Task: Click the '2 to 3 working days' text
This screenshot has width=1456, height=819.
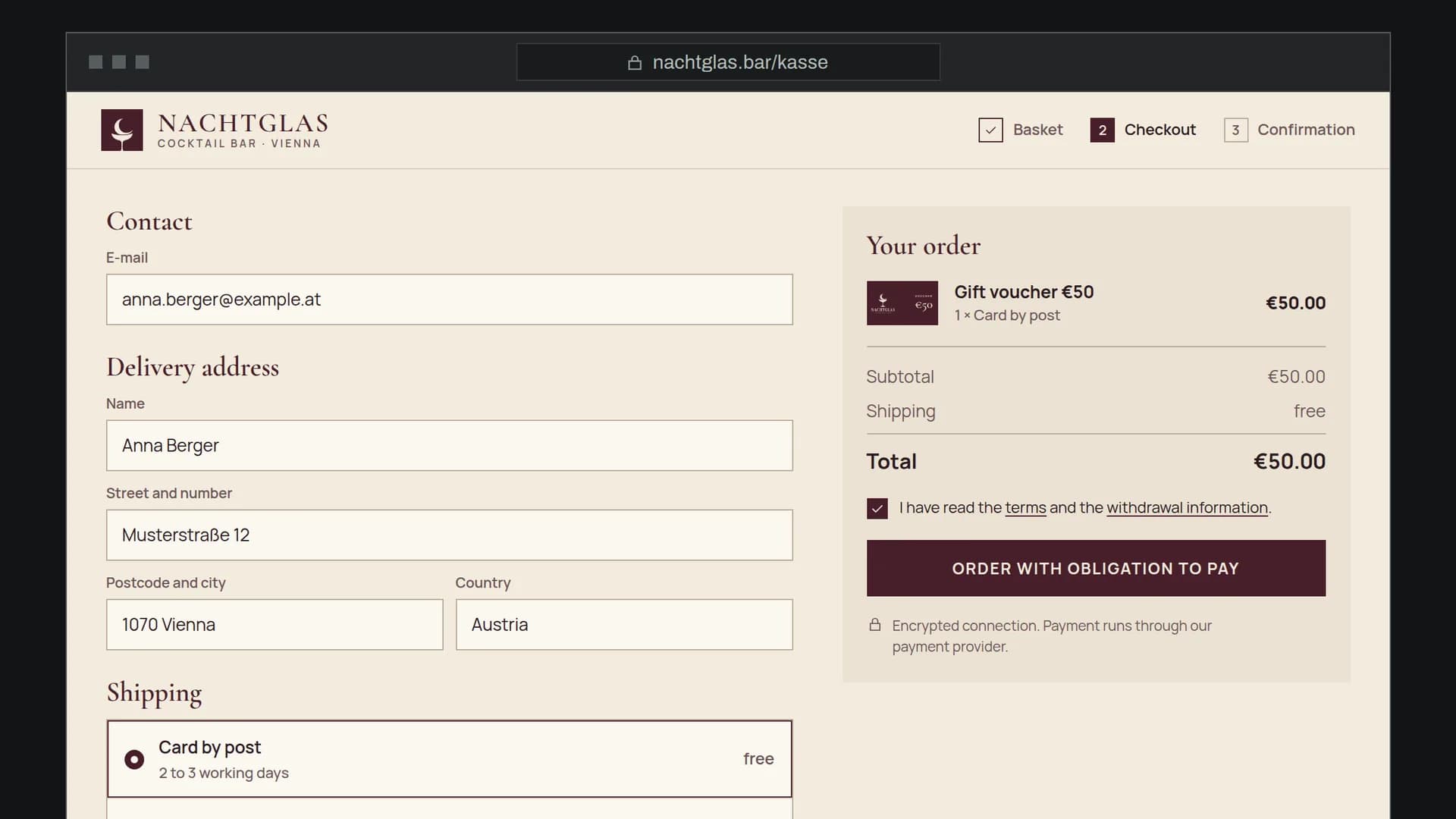Action: pos(224,773)
